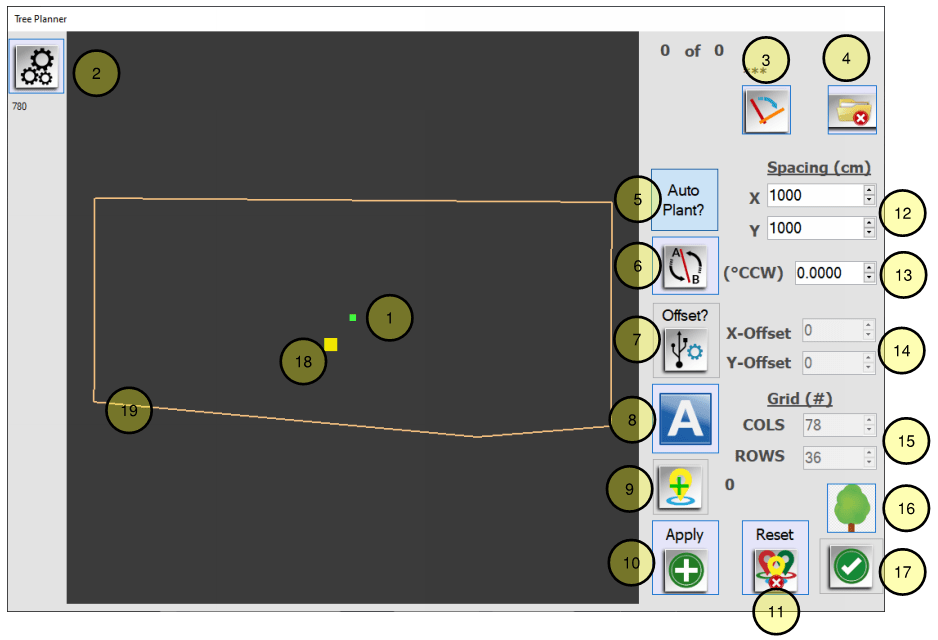938x640 pixels.
Task: Increase X spacing with up arrow
Action: (869, 190)
